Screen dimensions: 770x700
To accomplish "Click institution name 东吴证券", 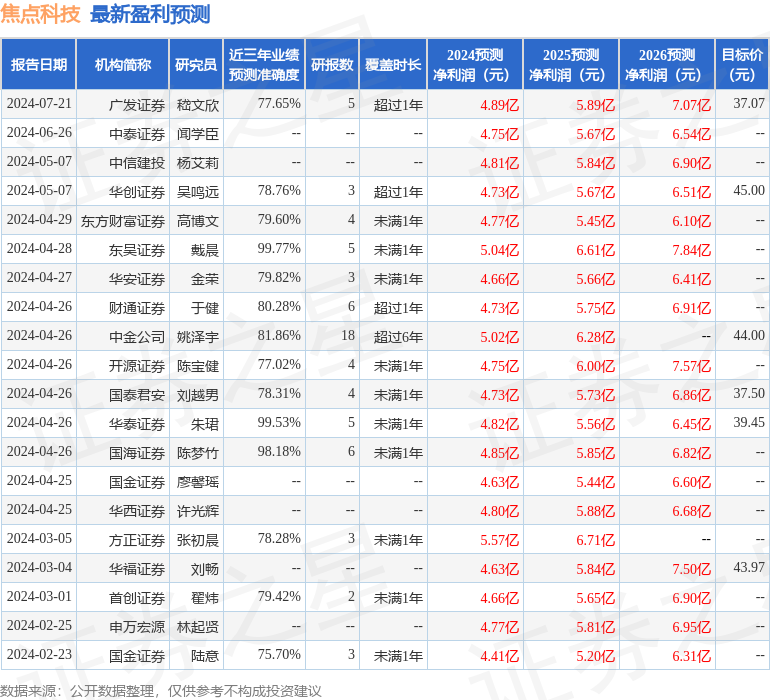I will tap(137, 250).
